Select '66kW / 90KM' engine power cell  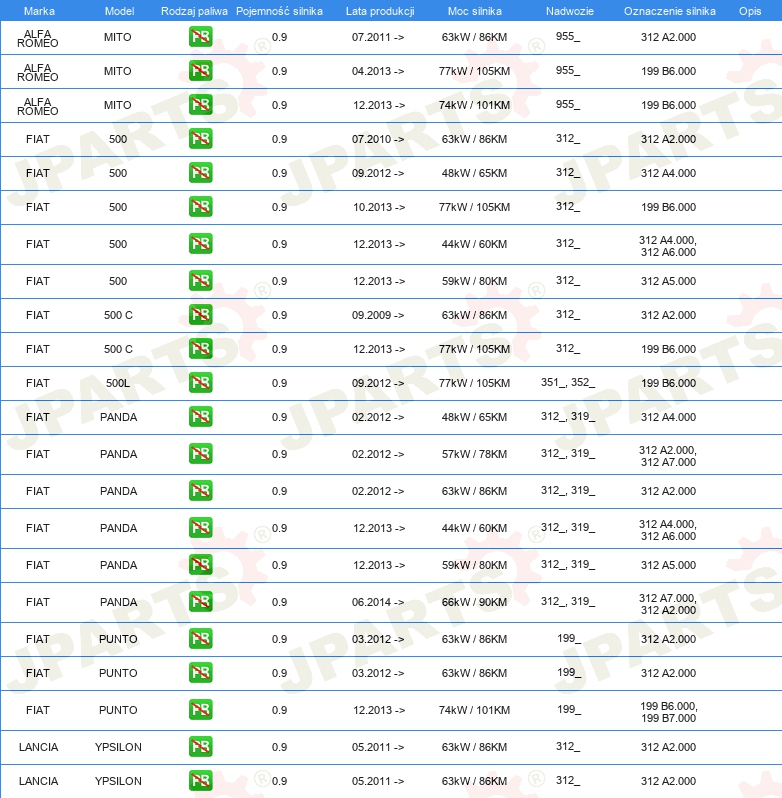474,602
